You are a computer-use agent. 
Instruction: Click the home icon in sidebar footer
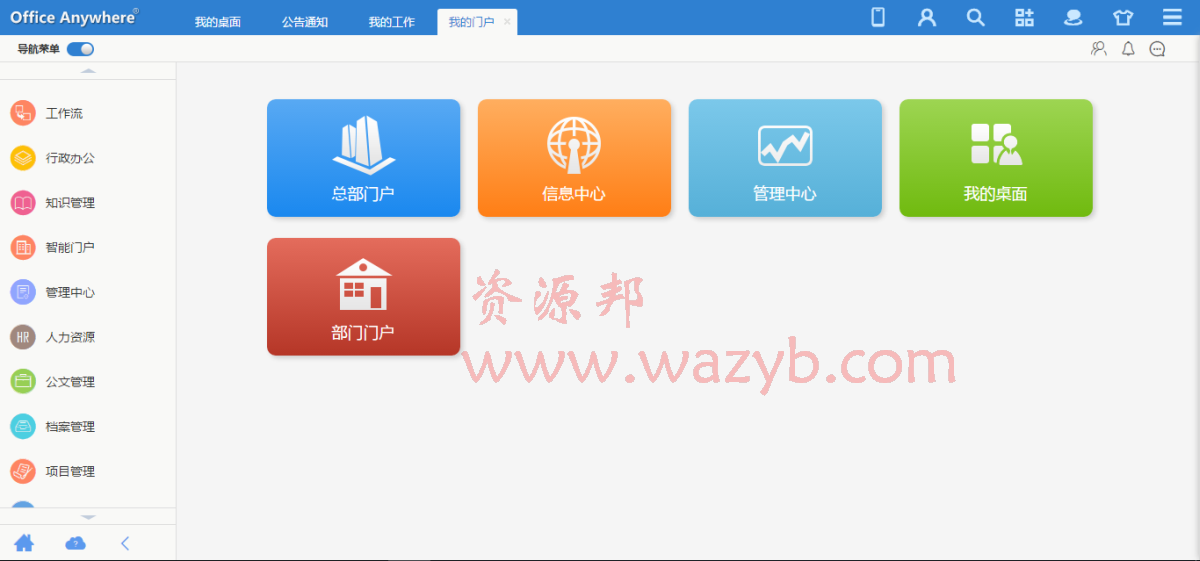point(24,543)
